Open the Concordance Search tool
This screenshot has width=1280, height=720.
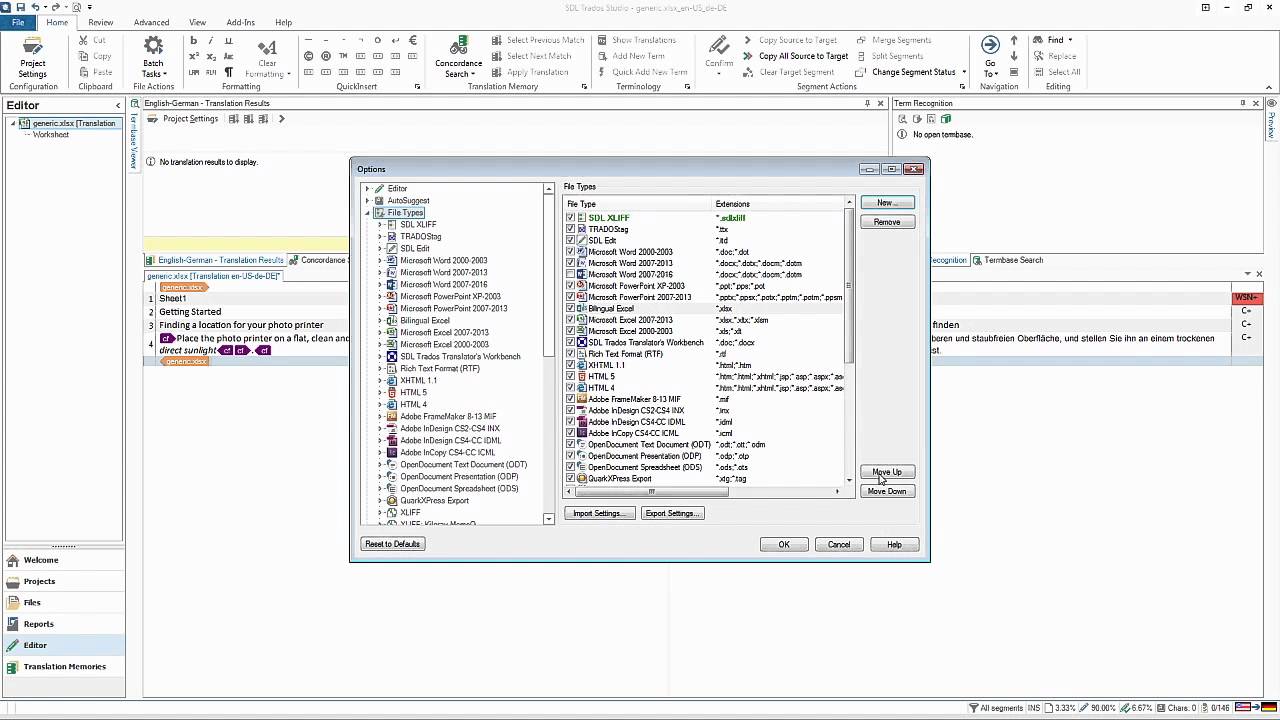[x=459, y=57]
